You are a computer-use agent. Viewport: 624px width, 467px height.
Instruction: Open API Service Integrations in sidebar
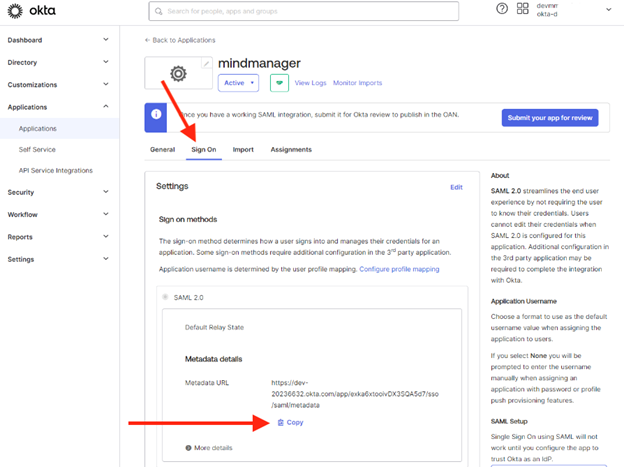[56, 170]
